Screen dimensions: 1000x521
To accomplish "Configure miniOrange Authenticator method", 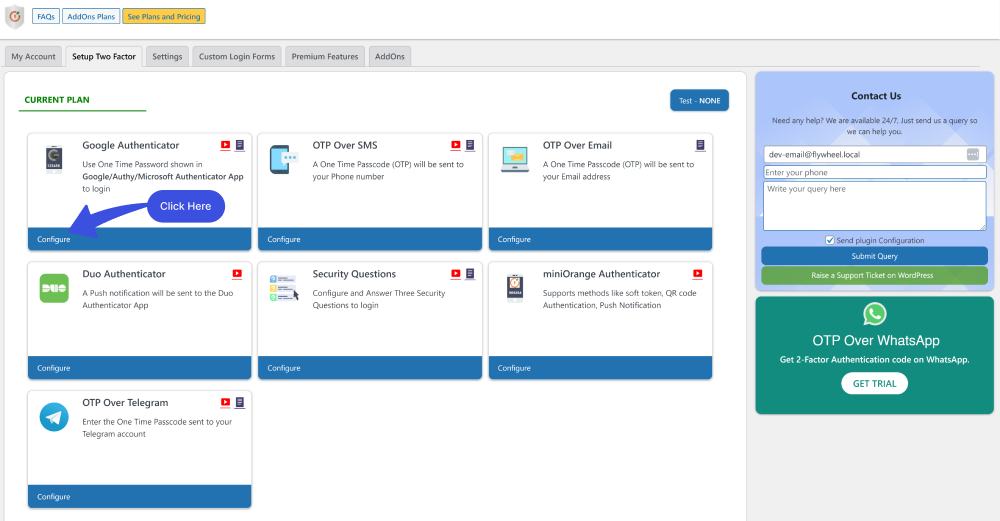I will [x=600, y=368].
